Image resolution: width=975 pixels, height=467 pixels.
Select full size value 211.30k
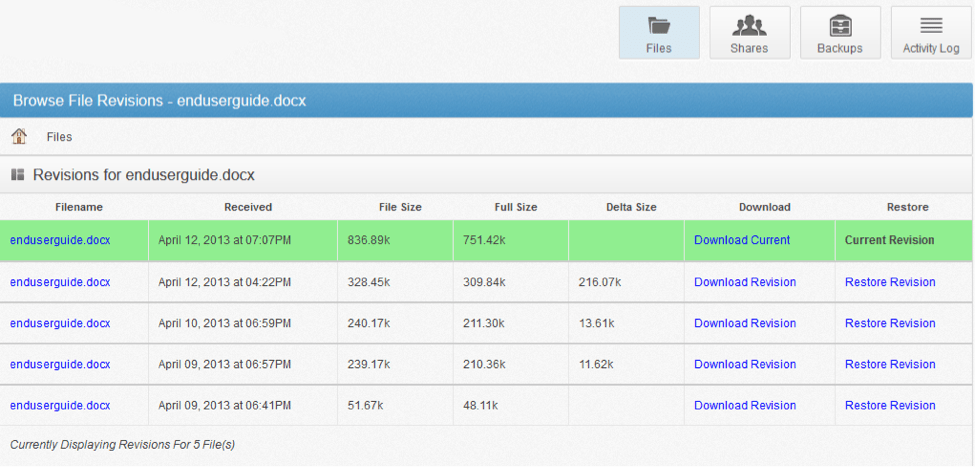tap(484, 323)
